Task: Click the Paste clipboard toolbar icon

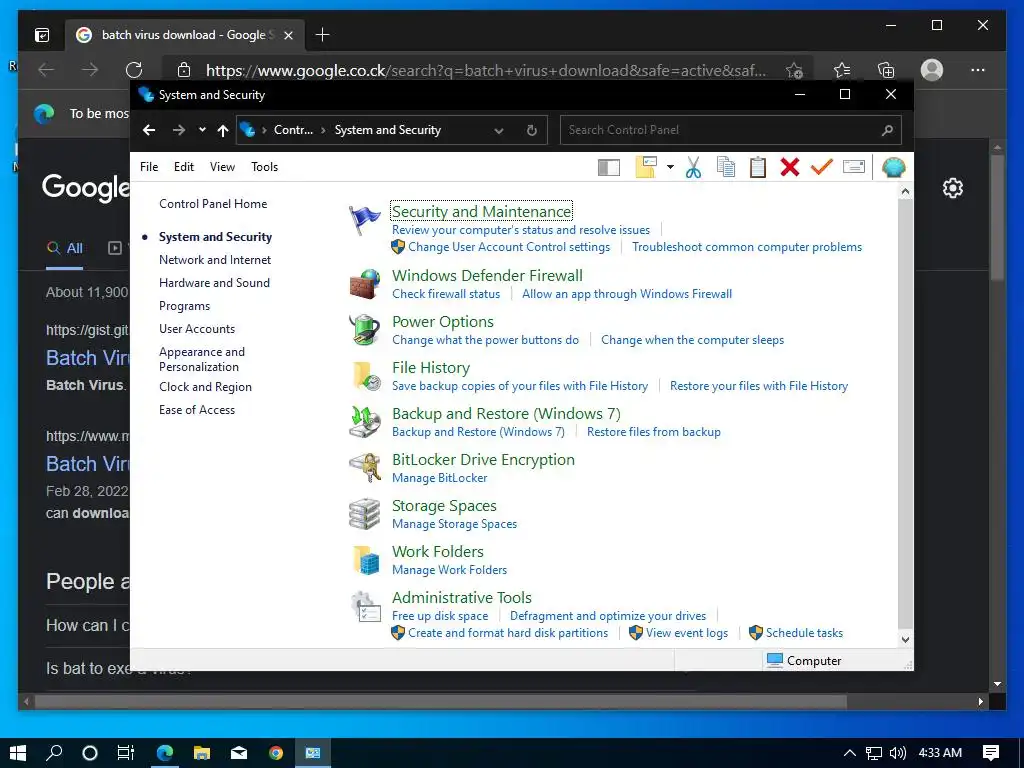Action: coord(758,168)
